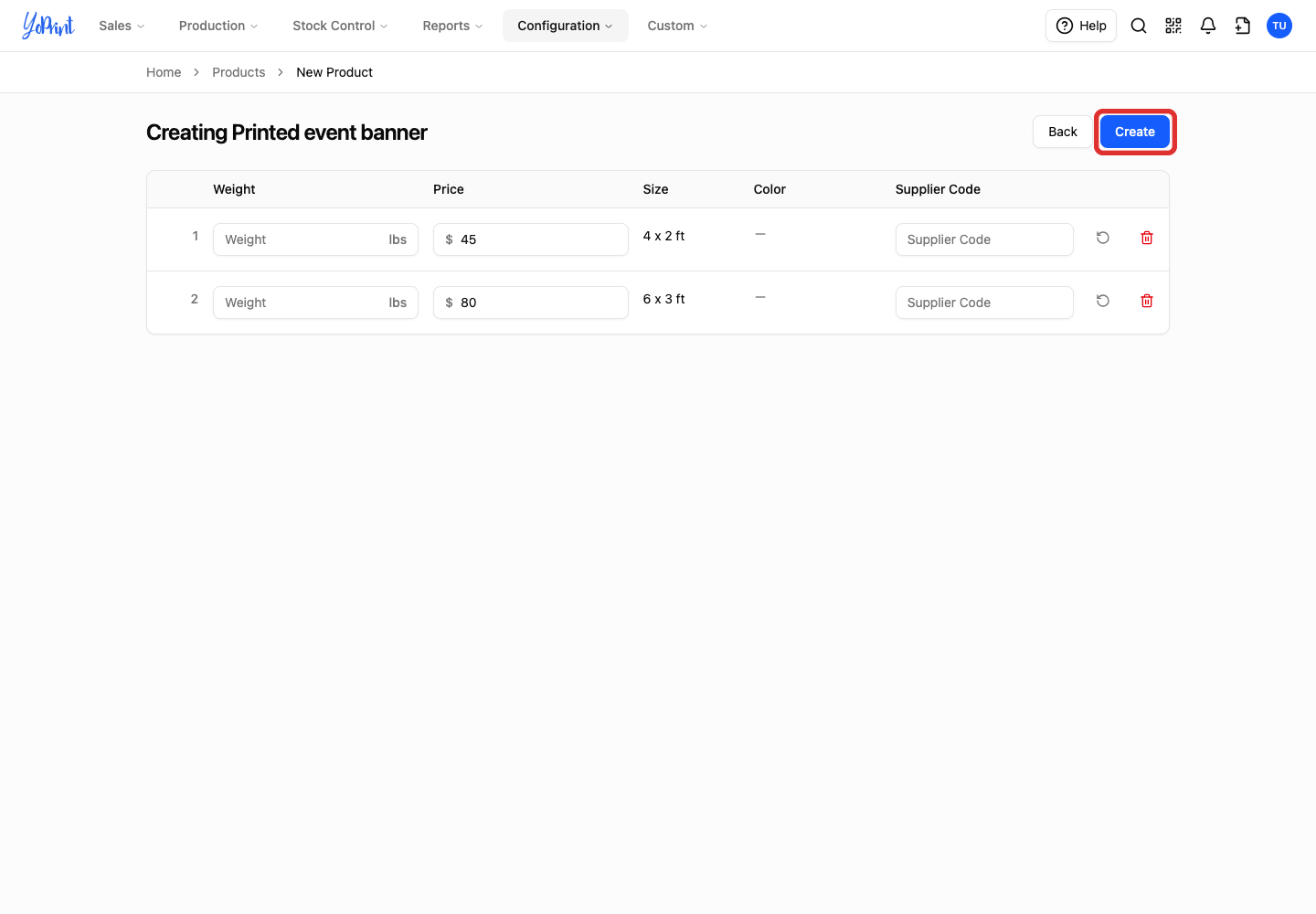Expand the Stock Control menu
This screenshot has width=1316, height=914.
click(340, 26)
